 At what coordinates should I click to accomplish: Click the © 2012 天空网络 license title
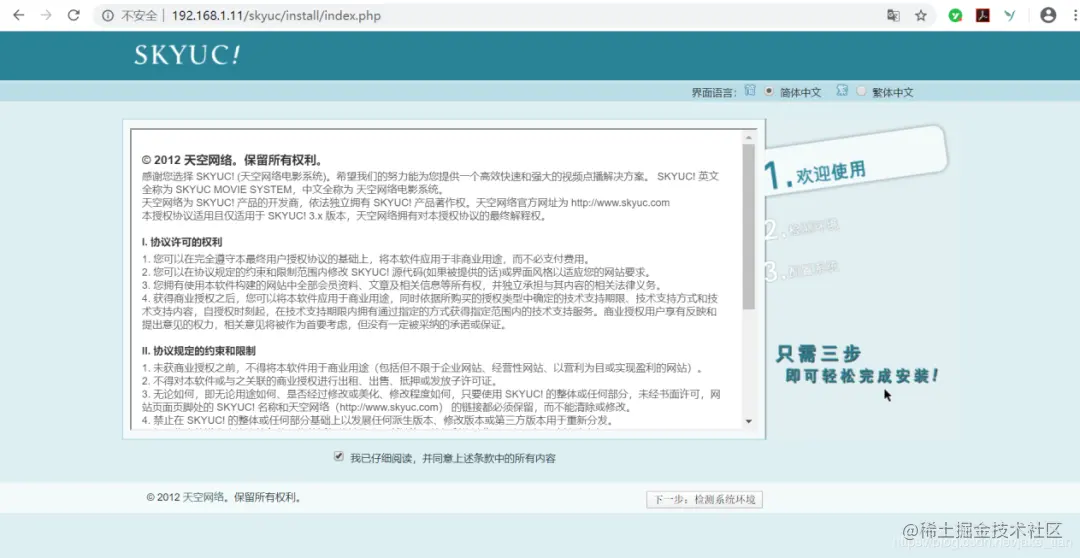coord(232,160)
